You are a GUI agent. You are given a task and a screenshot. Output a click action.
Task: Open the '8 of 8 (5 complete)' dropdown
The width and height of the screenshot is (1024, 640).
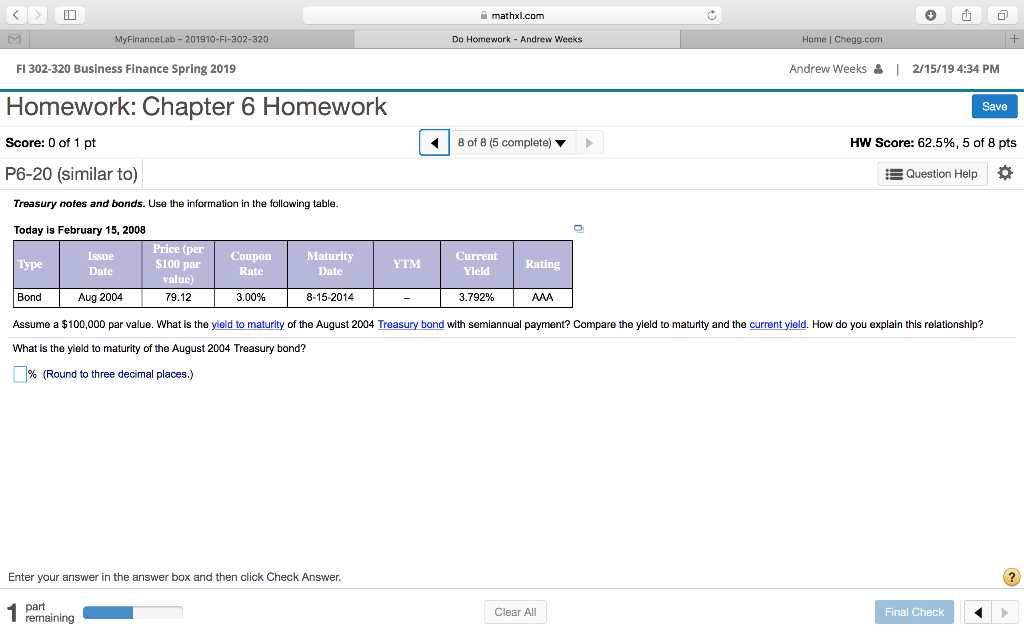click(x=513, y=141)
